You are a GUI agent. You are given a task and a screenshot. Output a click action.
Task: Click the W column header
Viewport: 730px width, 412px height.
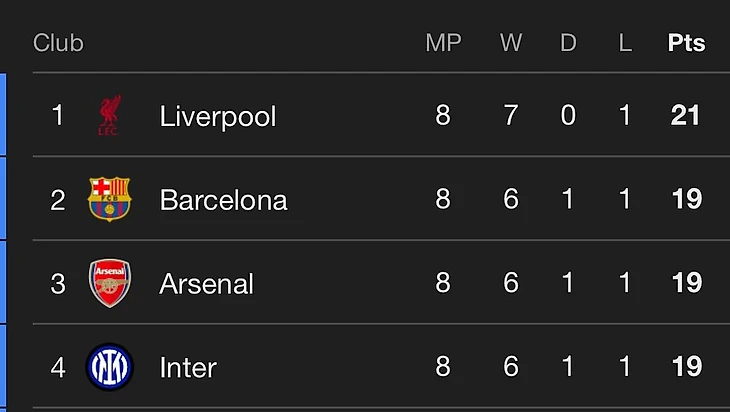511,43
